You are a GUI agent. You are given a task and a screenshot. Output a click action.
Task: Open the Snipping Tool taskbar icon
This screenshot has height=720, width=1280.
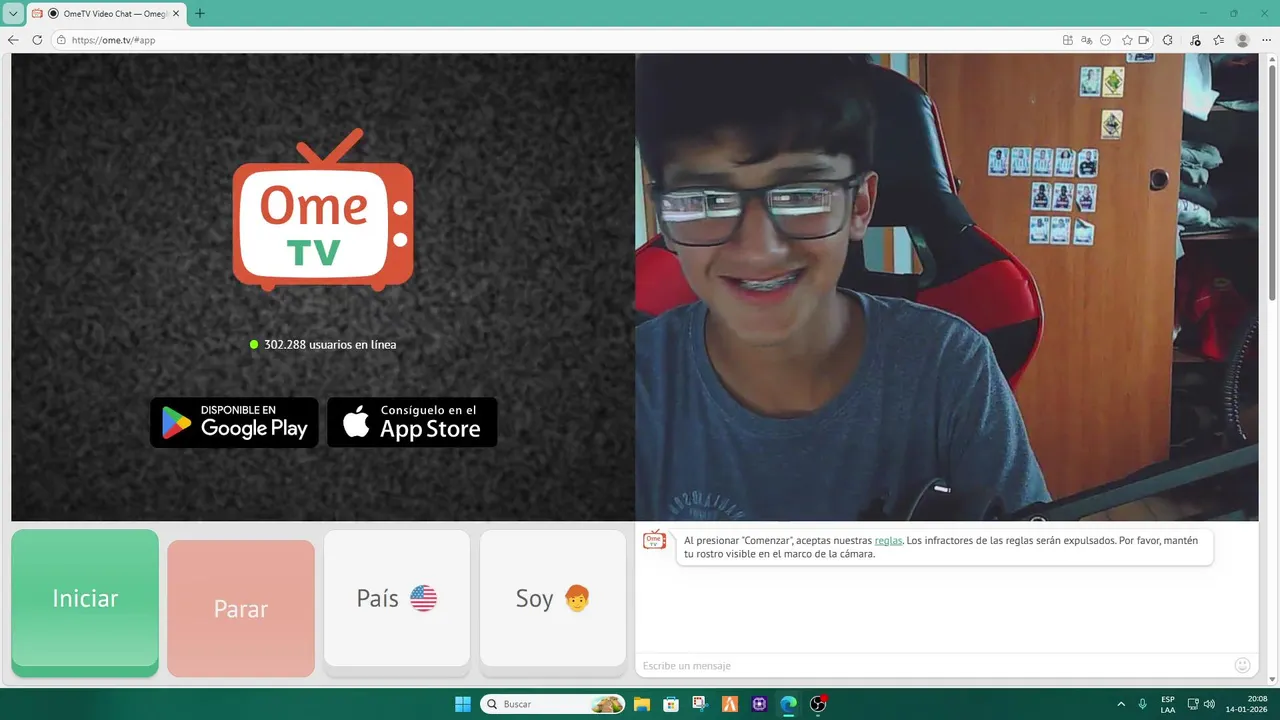point(700,704)
